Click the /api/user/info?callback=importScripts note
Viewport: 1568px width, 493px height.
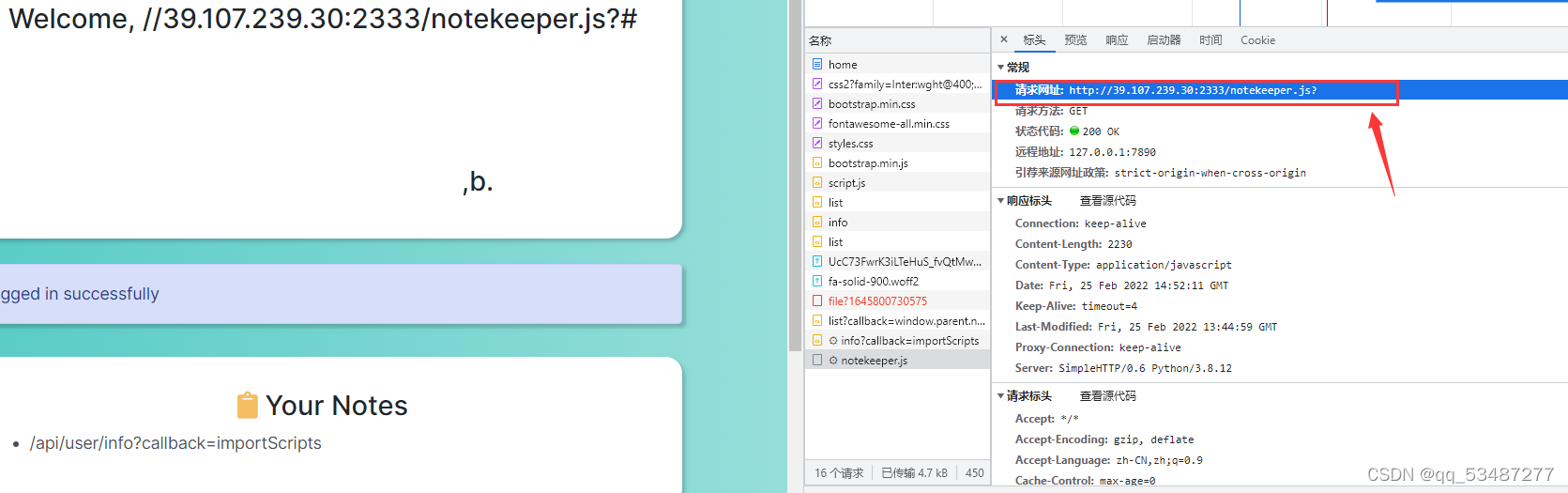[x=175, y=443]
